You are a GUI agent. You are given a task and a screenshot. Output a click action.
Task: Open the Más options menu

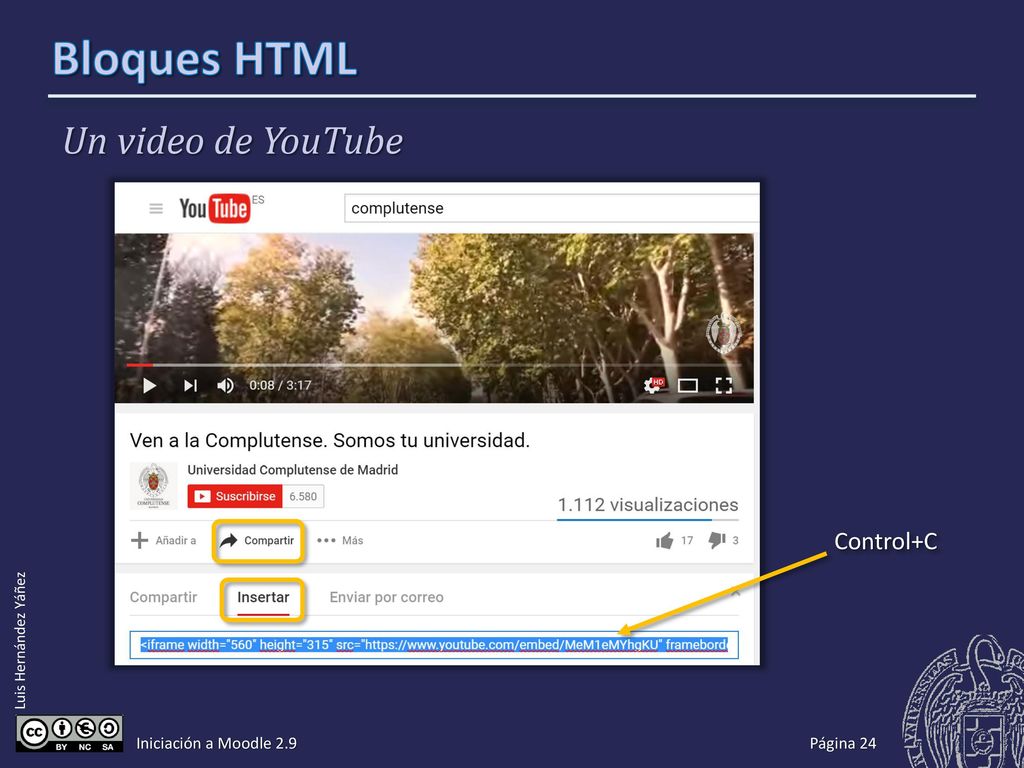(x=340, y=540)
